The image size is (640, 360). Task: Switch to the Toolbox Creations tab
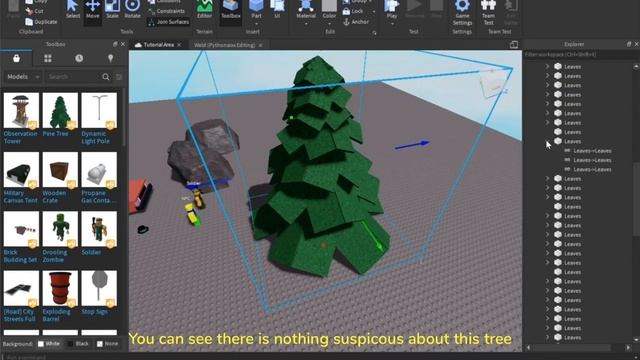click(x=110, y=58)
